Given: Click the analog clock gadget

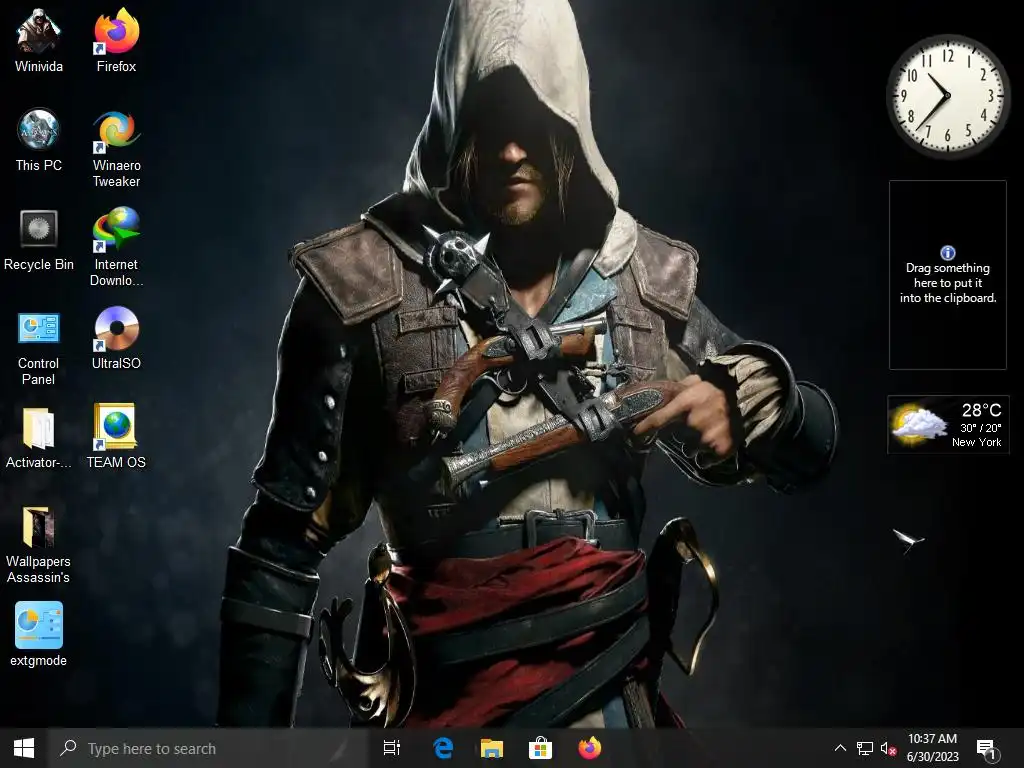Looking at the screenshot, I should (948, 95).
